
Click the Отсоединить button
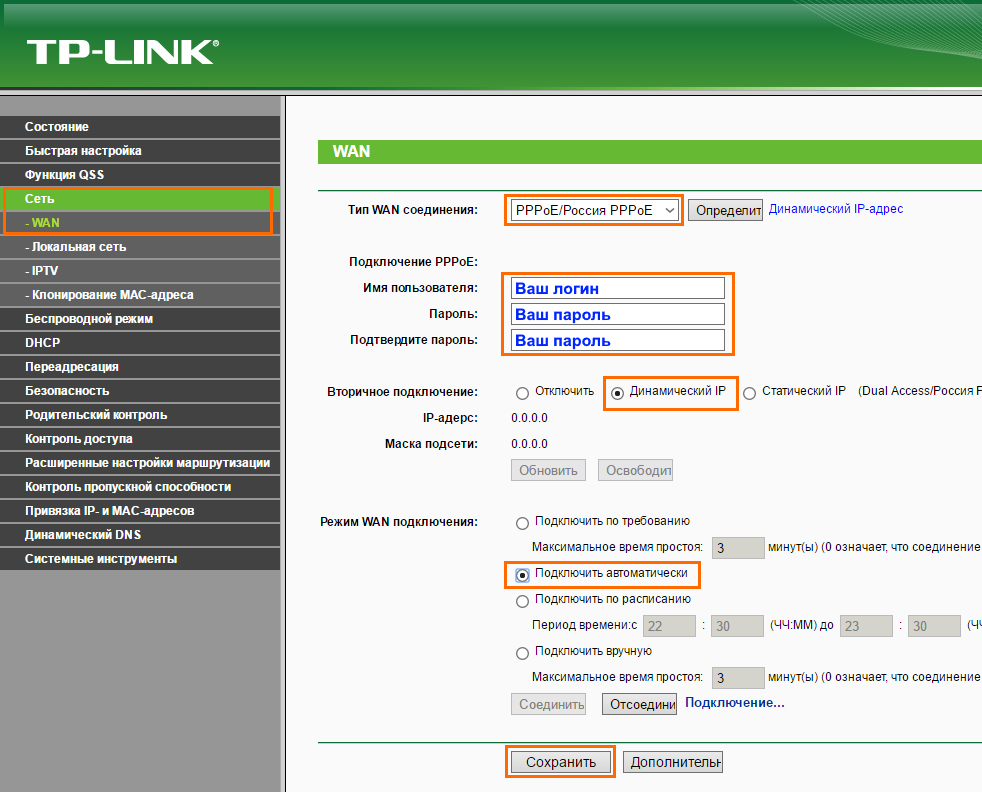coord(639,704)
